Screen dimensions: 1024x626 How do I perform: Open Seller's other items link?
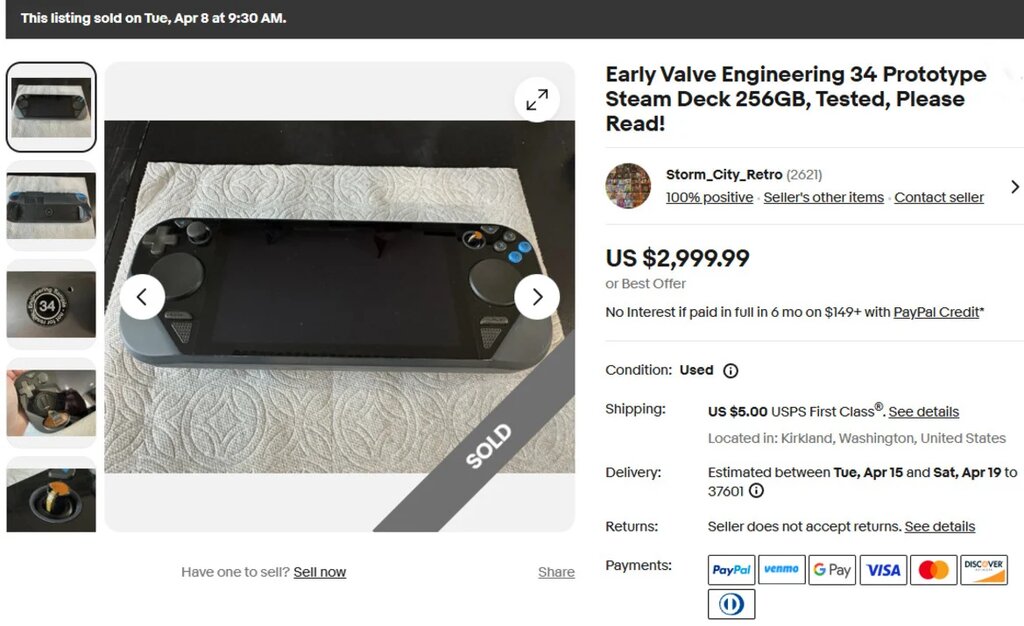[824, 197]
